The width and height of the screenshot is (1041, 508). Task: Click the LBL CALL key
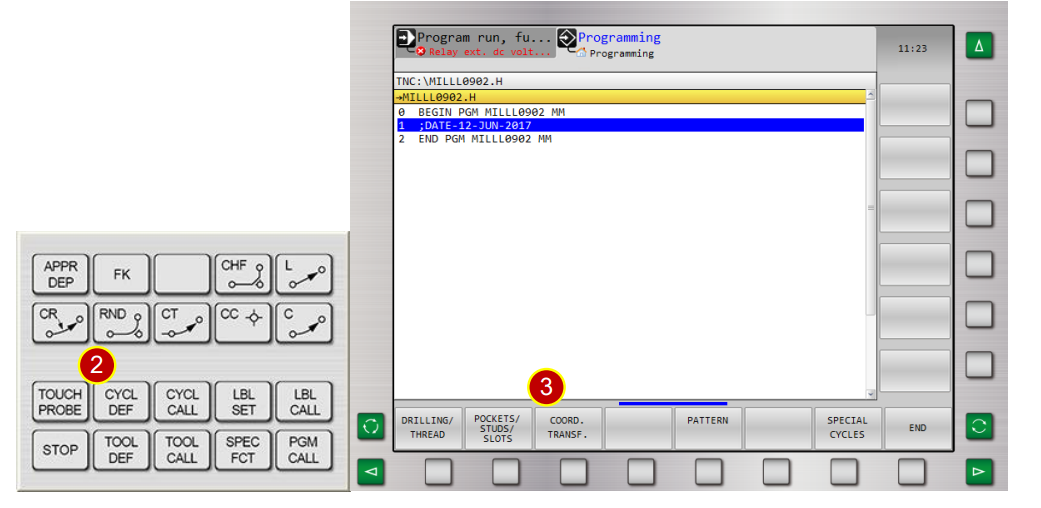(304, 402)
